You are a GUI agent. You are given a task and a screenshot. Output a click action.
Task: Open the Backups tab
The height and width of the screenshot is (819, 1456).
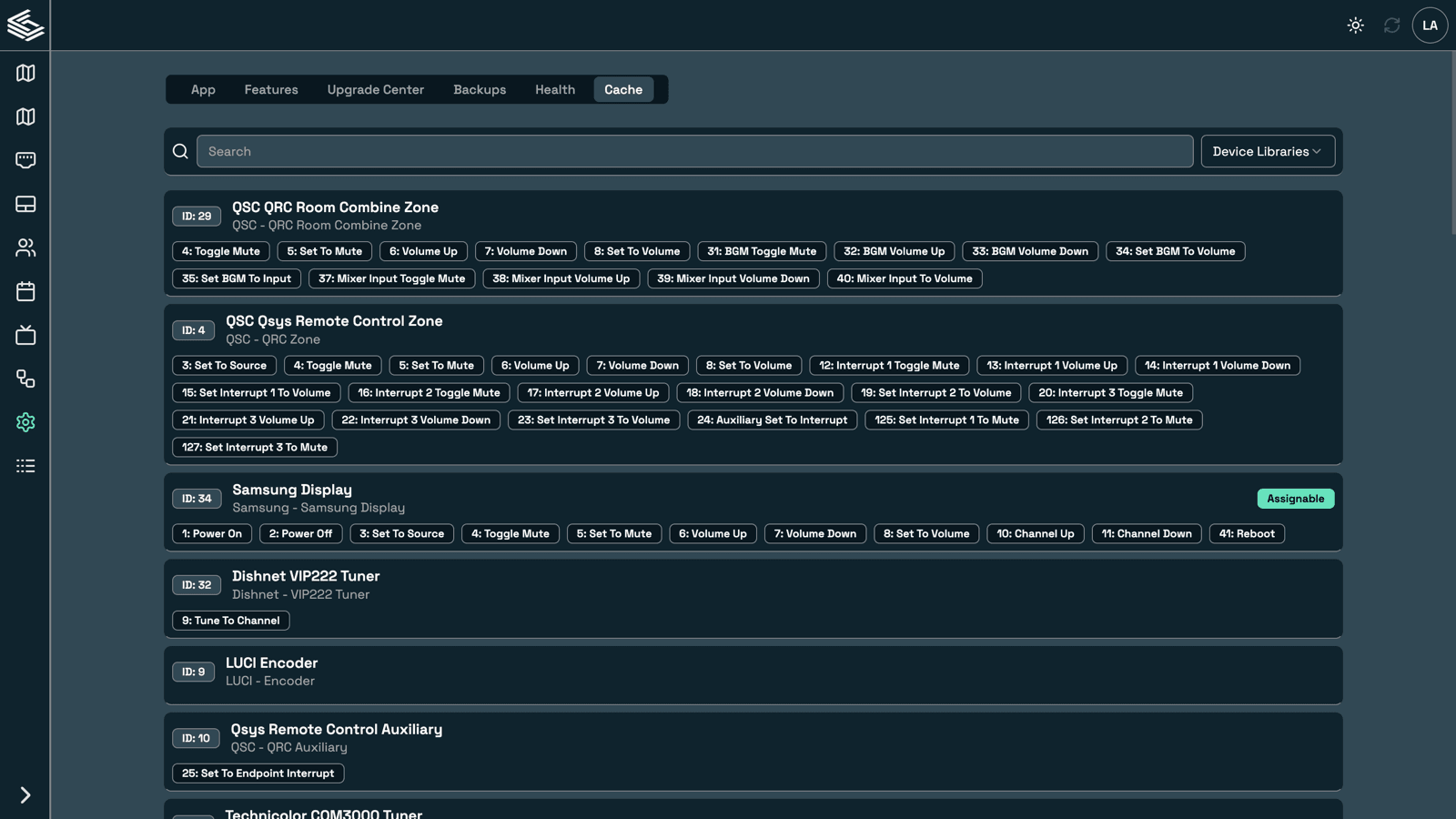pos(480,89)
